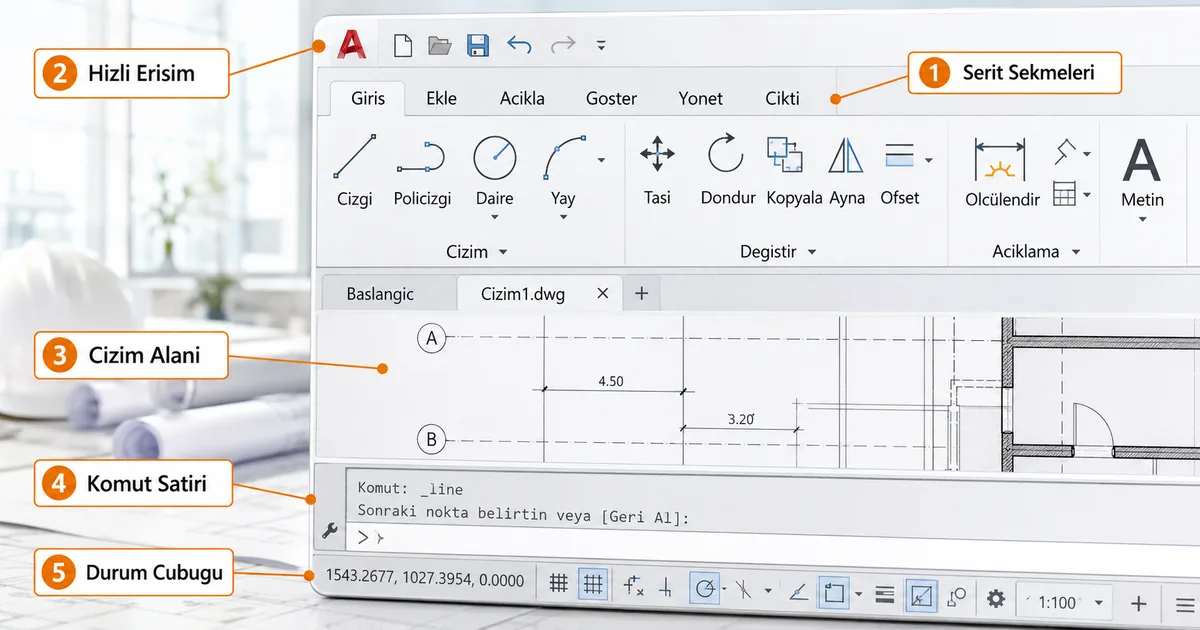
Task: Select the Daire circle tool
Action: 495,170
